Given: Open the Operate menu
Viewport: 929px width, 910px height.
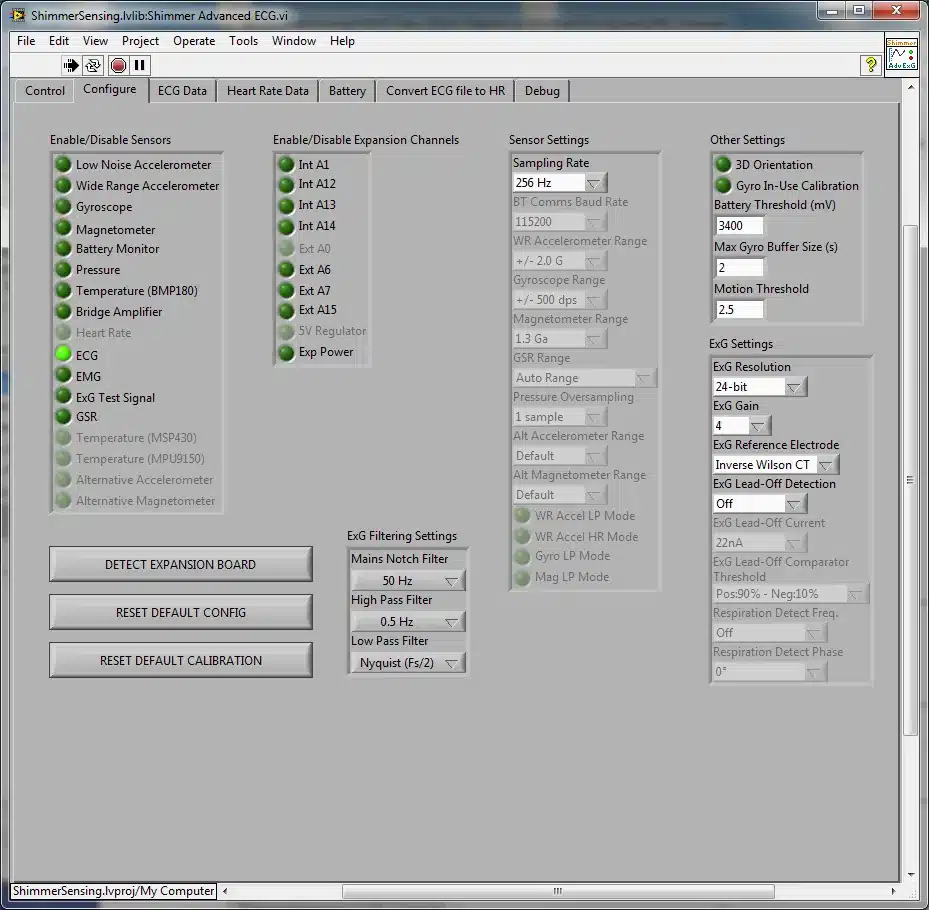Looking at the screenshot, I should pyautogui.click(x=194, y=41).
